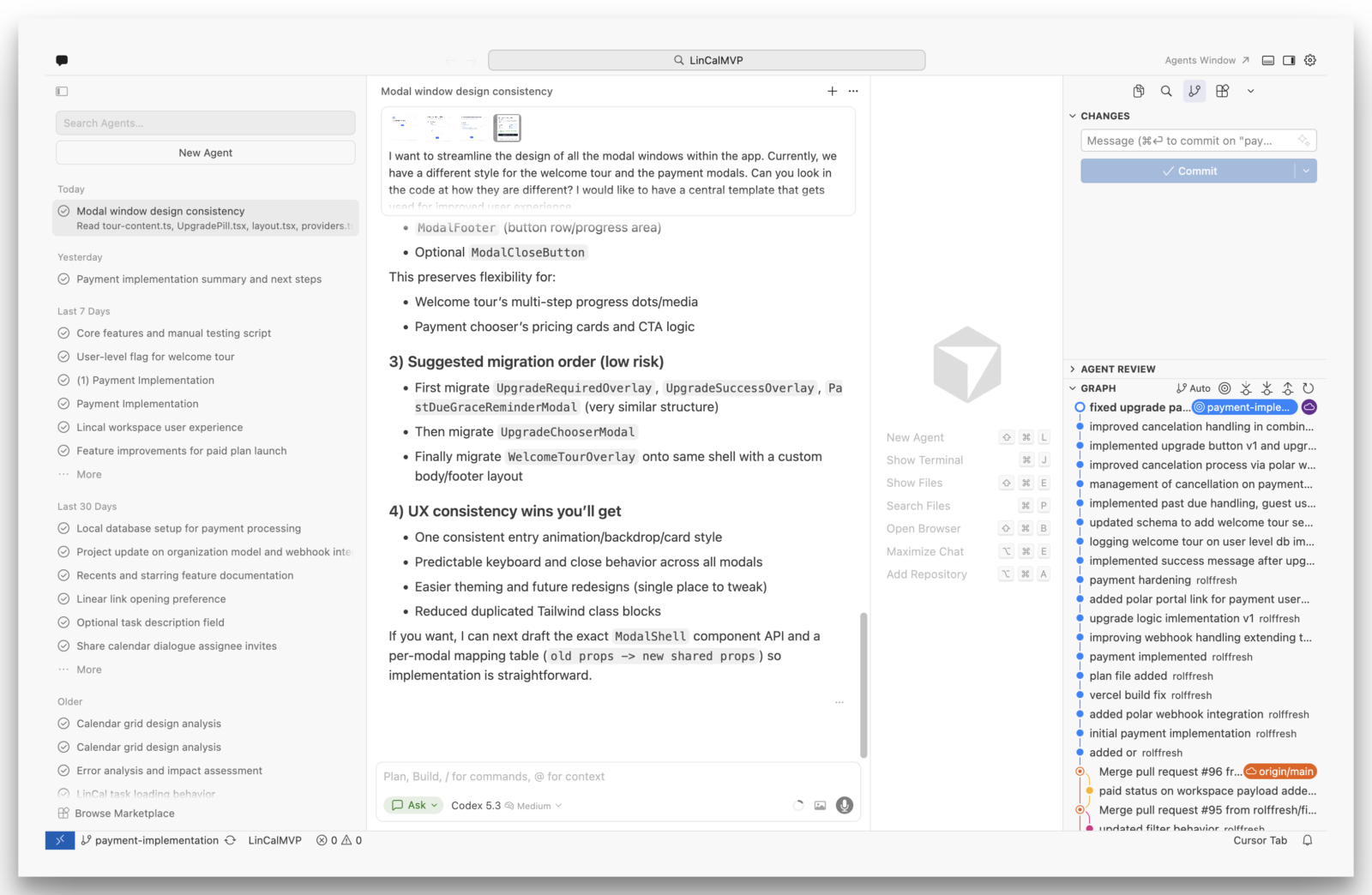This screenshot has width=1372, height=895.
Task: Click the microphone voice input button
Action: (x=845, y=805)
